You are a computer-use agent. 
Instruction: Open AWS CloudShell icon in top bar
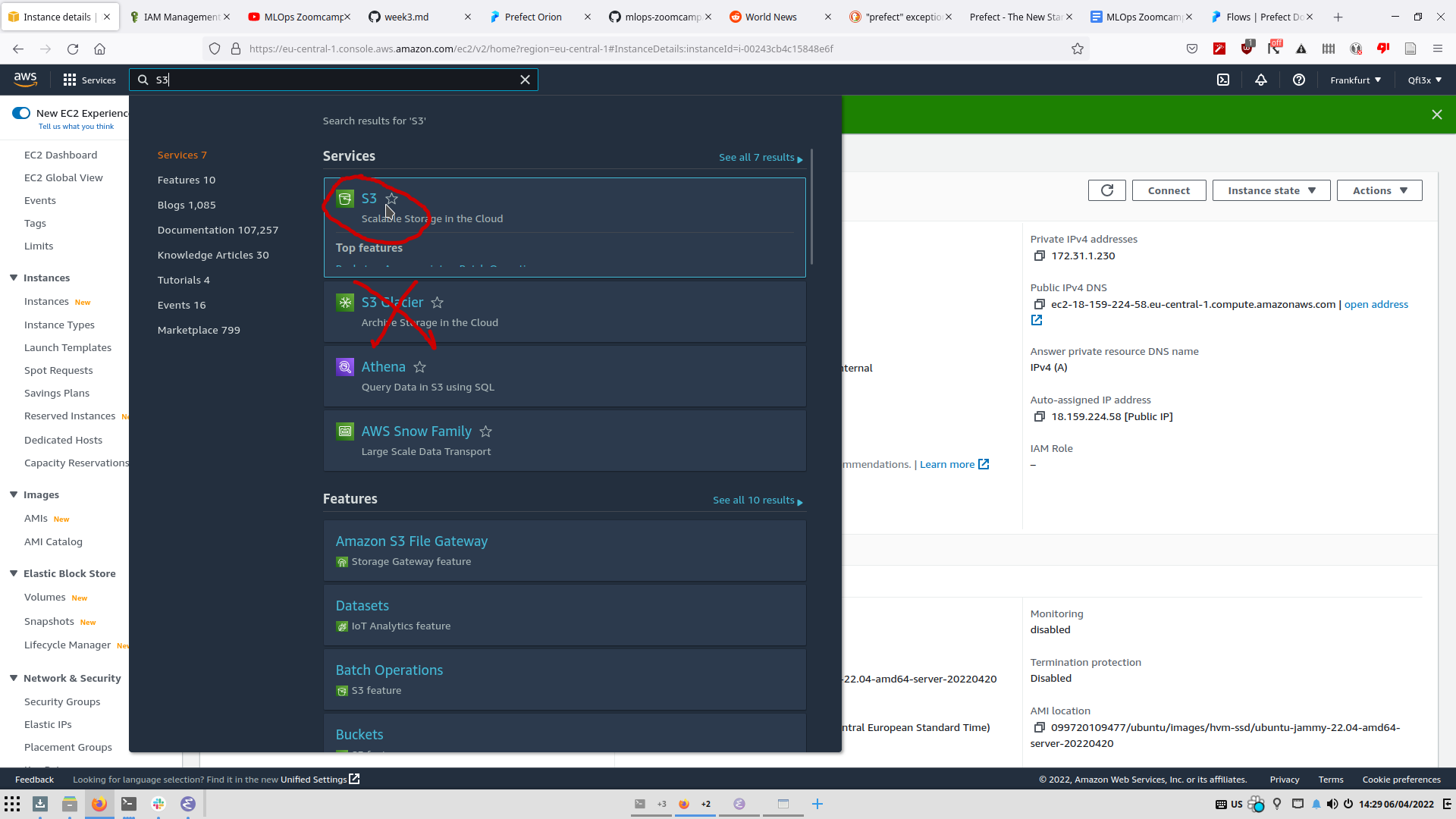pyautogui.click(x=1223, y=80)
